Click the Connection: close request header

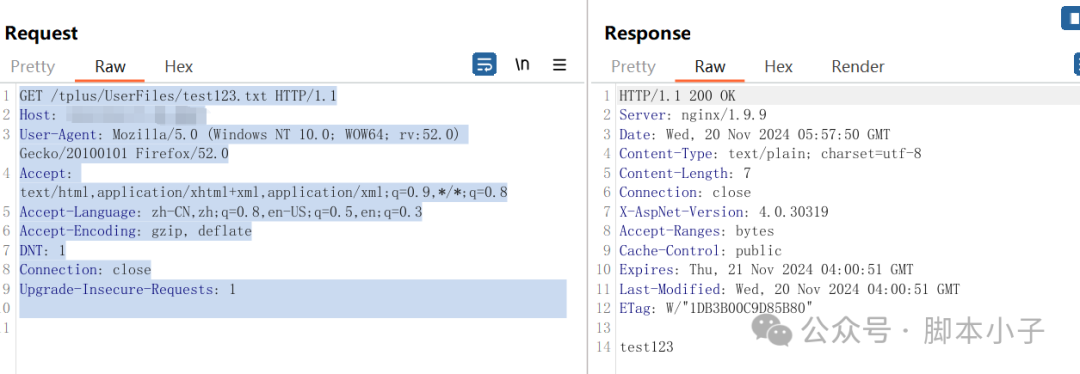(x=85, y=269)
